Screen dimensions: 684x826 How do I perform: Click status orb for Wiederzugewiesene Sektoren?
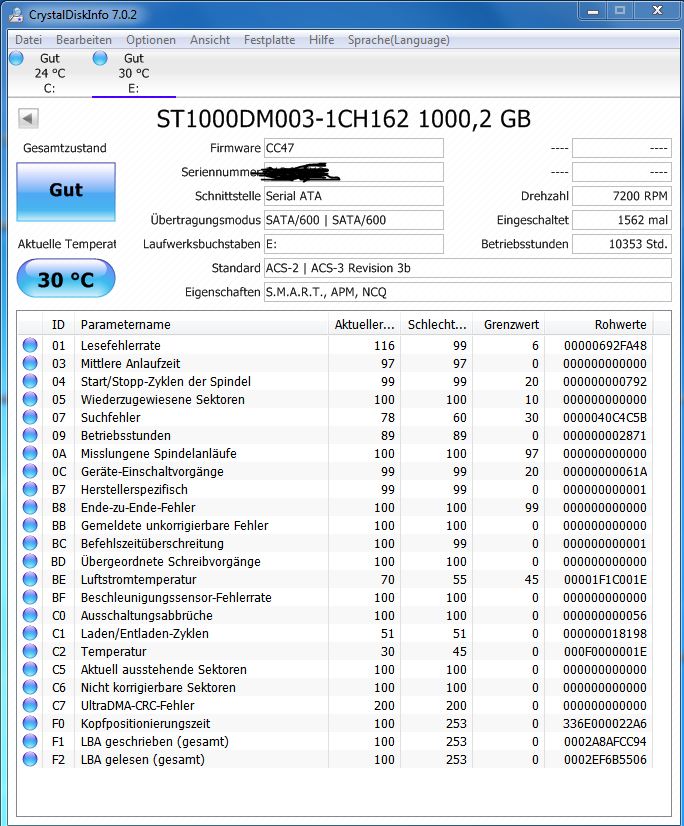30,399
